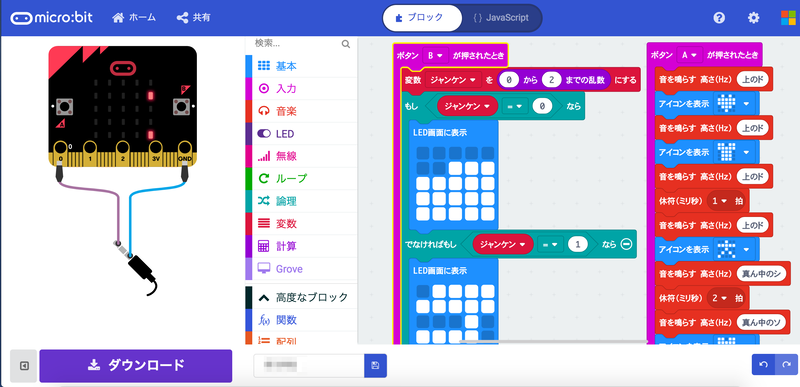This screenshot has width=800, height=387.
Task: Click the ダウンロード button
Action: coord(136,366)
